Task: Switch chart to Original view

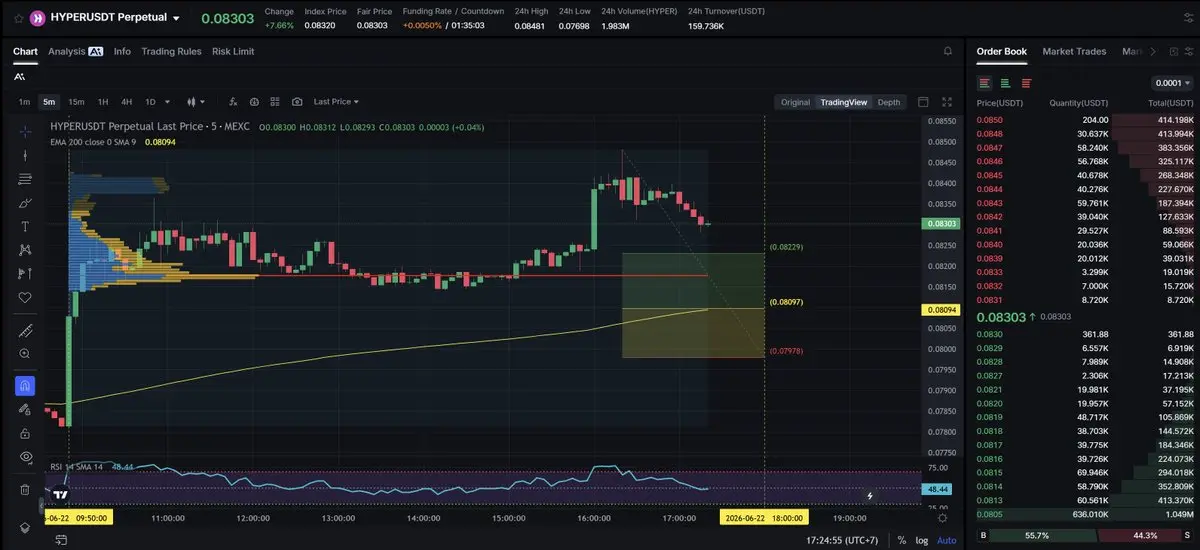Action: pyautogui.click(x=795, y=102)
